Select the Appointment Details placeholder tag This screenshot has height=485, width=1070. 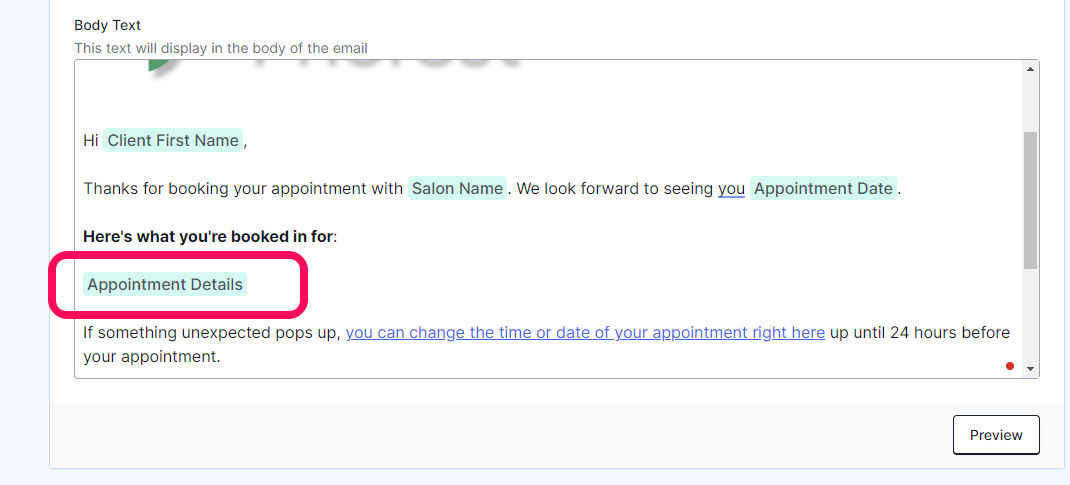pos(164,284)
